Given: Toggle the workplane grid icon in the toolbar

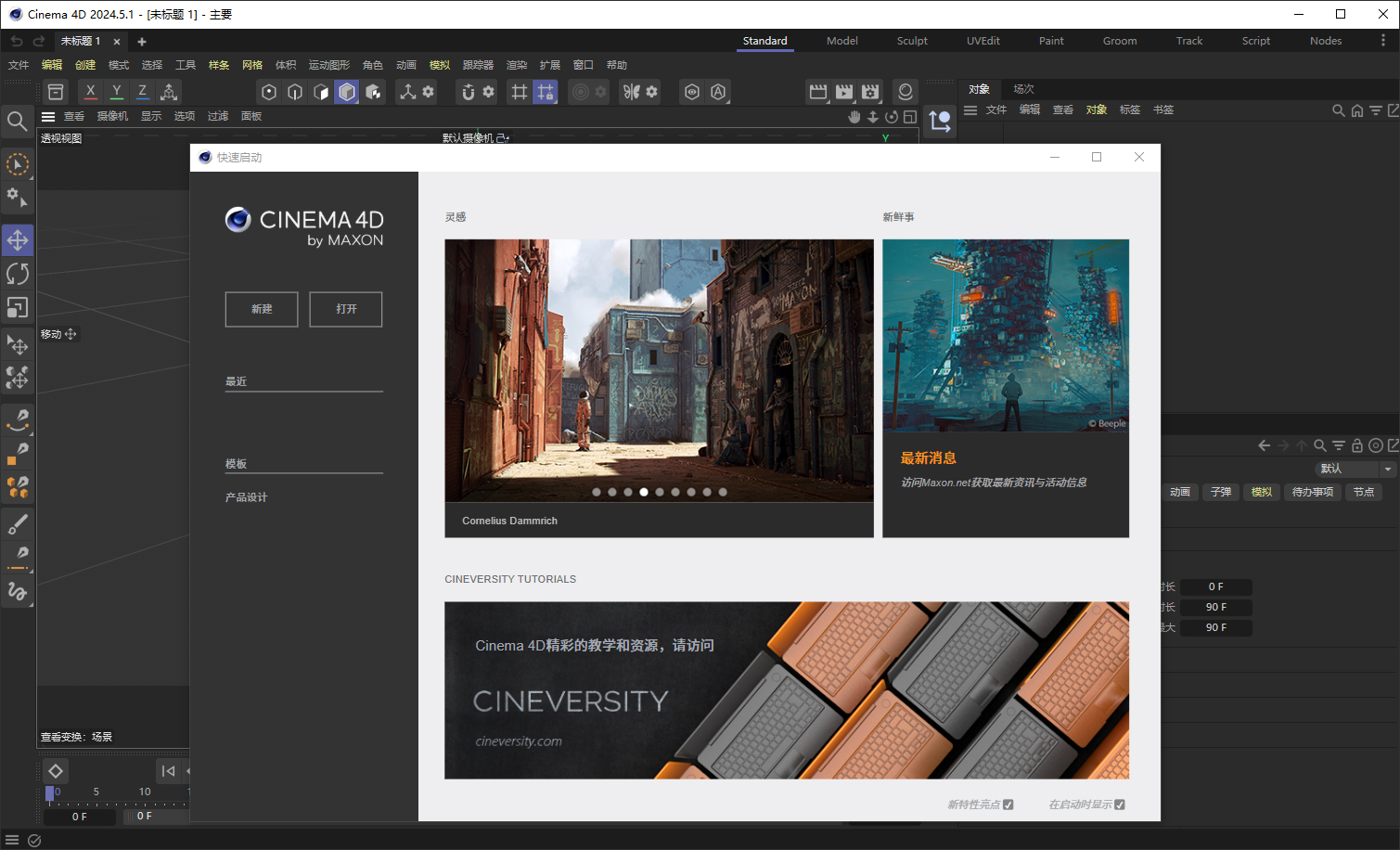Looking at the screenshot, I should click(x=520, y=91).
